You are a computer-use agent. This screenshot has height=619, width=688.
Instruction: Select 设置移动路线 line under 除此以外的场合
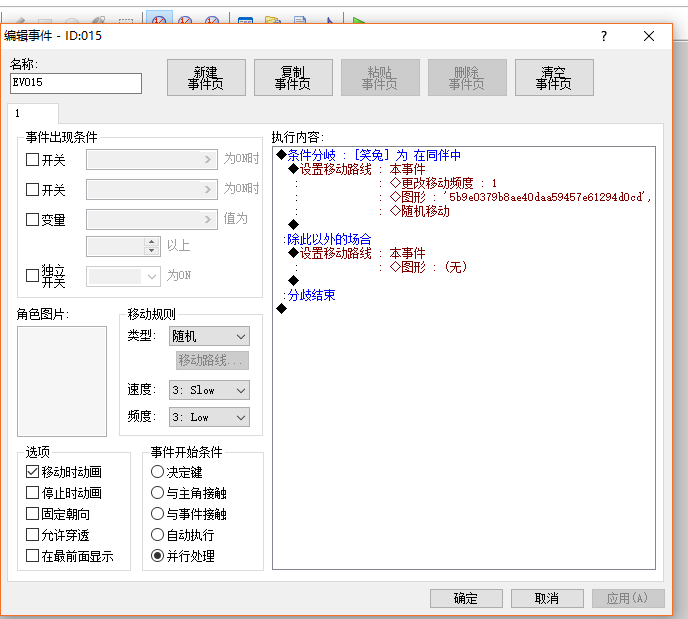(357, 253)
